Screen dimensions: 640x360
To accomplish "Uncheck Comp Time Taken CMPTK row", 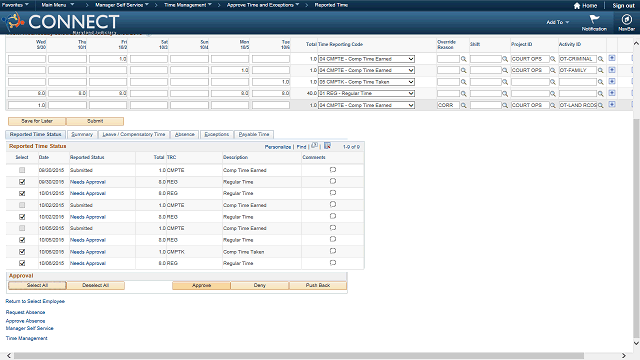I will (22, 252).
